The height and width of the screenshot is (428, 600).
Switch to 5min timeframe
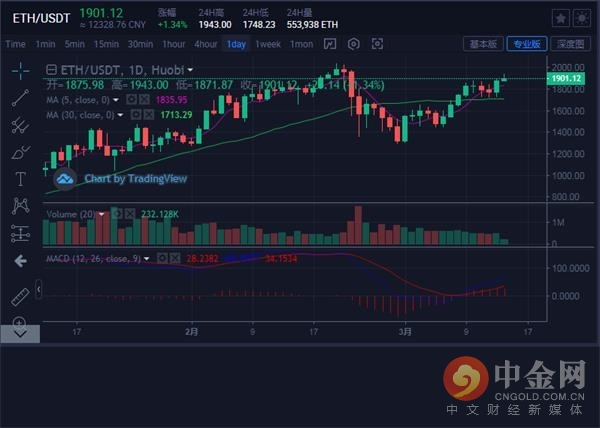(75, 44)
